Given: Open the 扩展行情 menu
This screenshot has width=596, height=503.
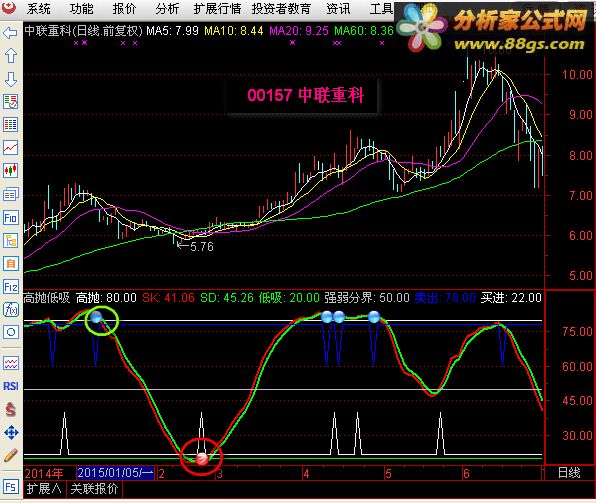Looking at the screenshot, I should pos(217,8).
